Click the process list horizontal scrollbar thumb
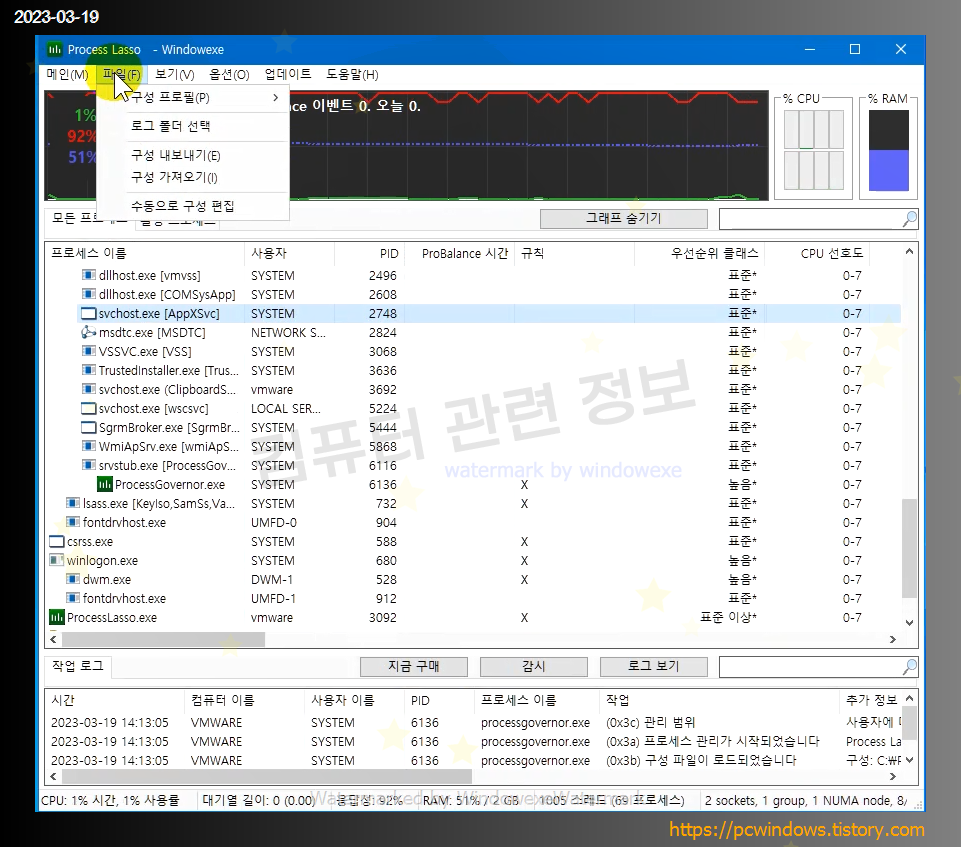Screen dimensions: 961x847 coord(164,639)
